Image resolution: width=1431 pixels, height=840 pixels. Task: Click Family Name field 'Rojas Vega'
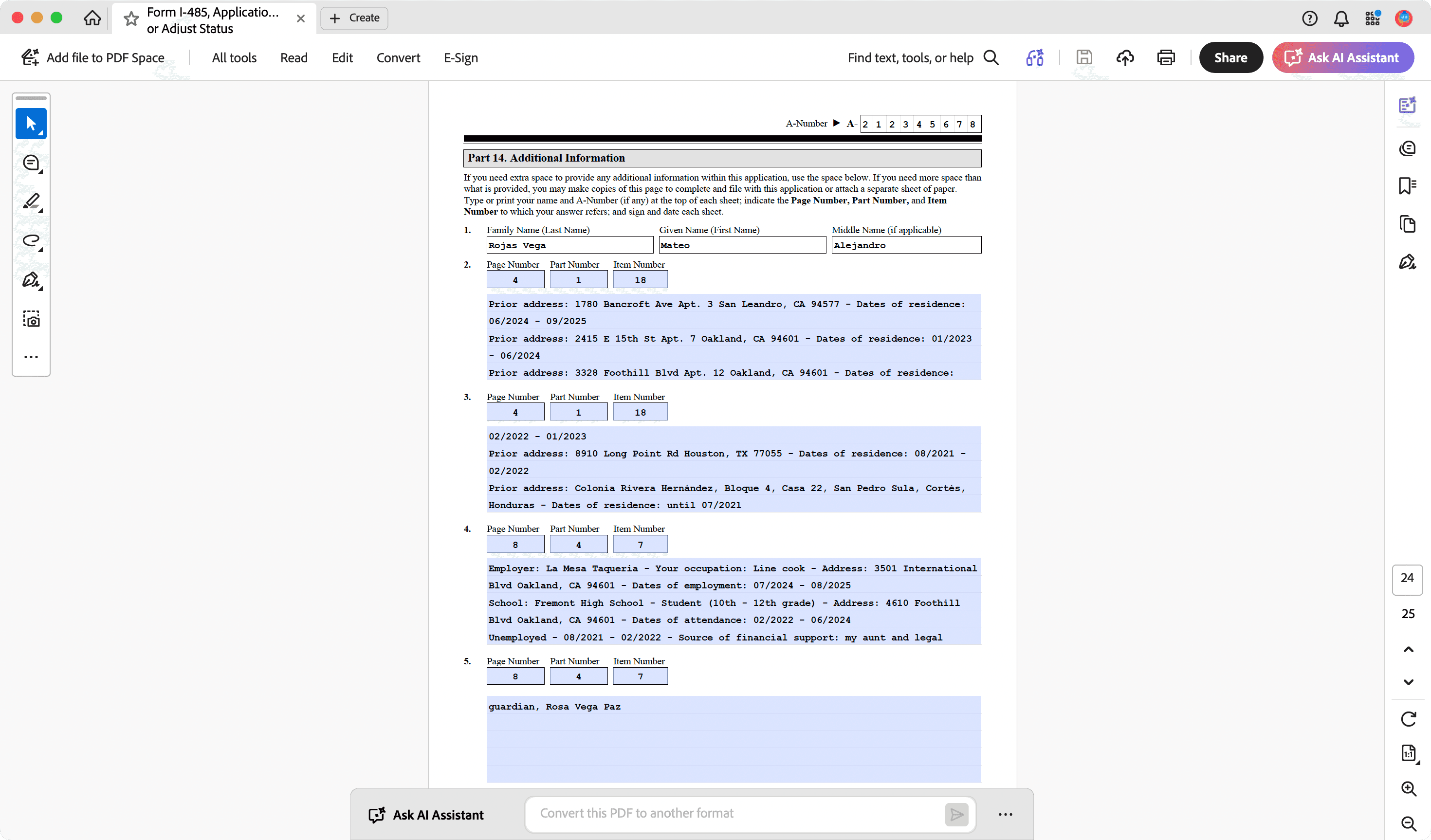(569, 245)
